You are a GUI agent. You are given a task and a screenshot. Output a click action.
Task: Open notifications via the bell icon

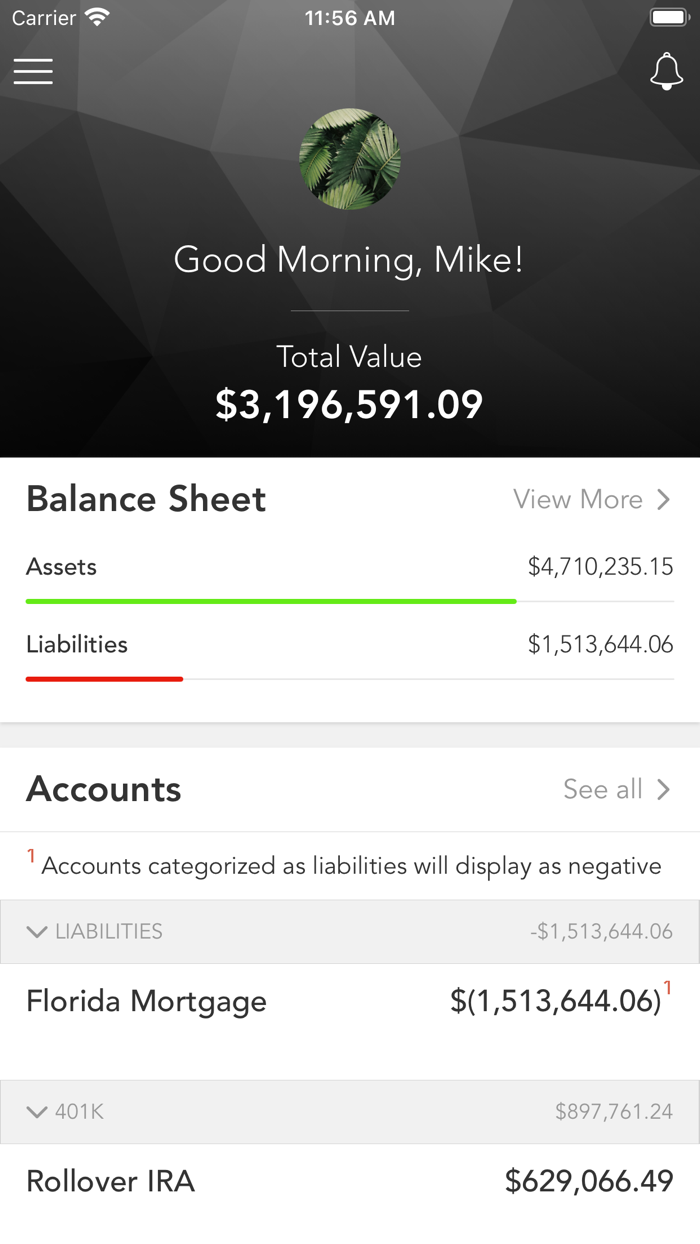[x=666, y=71]
